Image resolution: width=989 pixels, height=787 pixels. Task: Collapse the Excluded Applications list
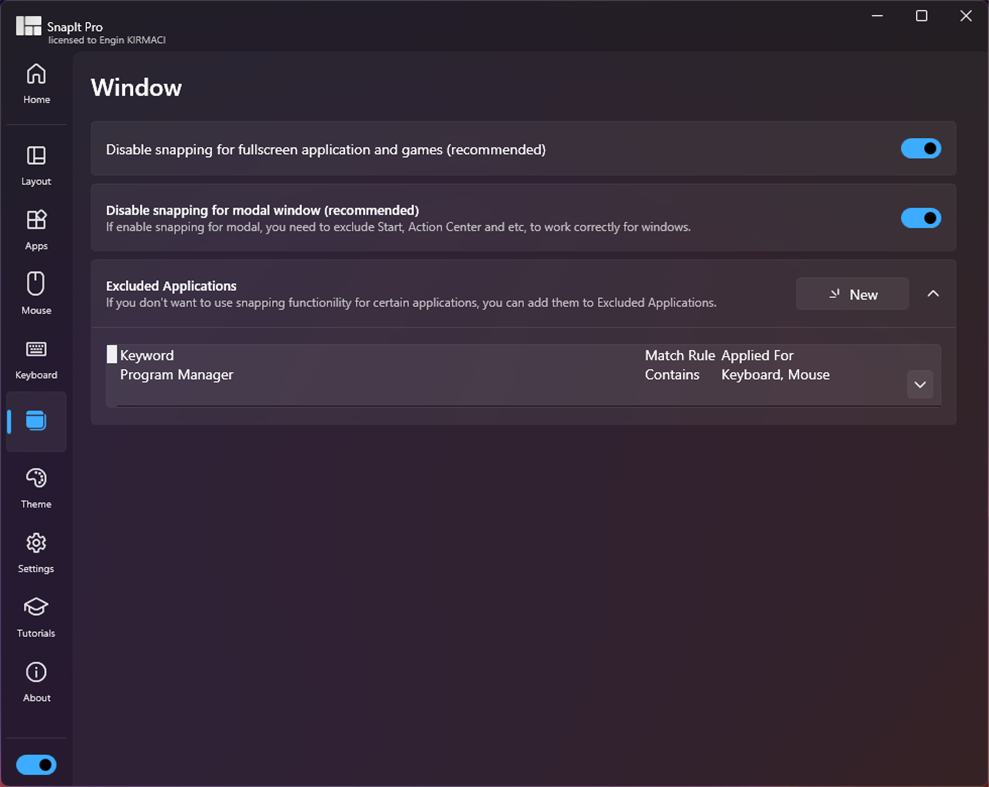click(x=933, y=293)
